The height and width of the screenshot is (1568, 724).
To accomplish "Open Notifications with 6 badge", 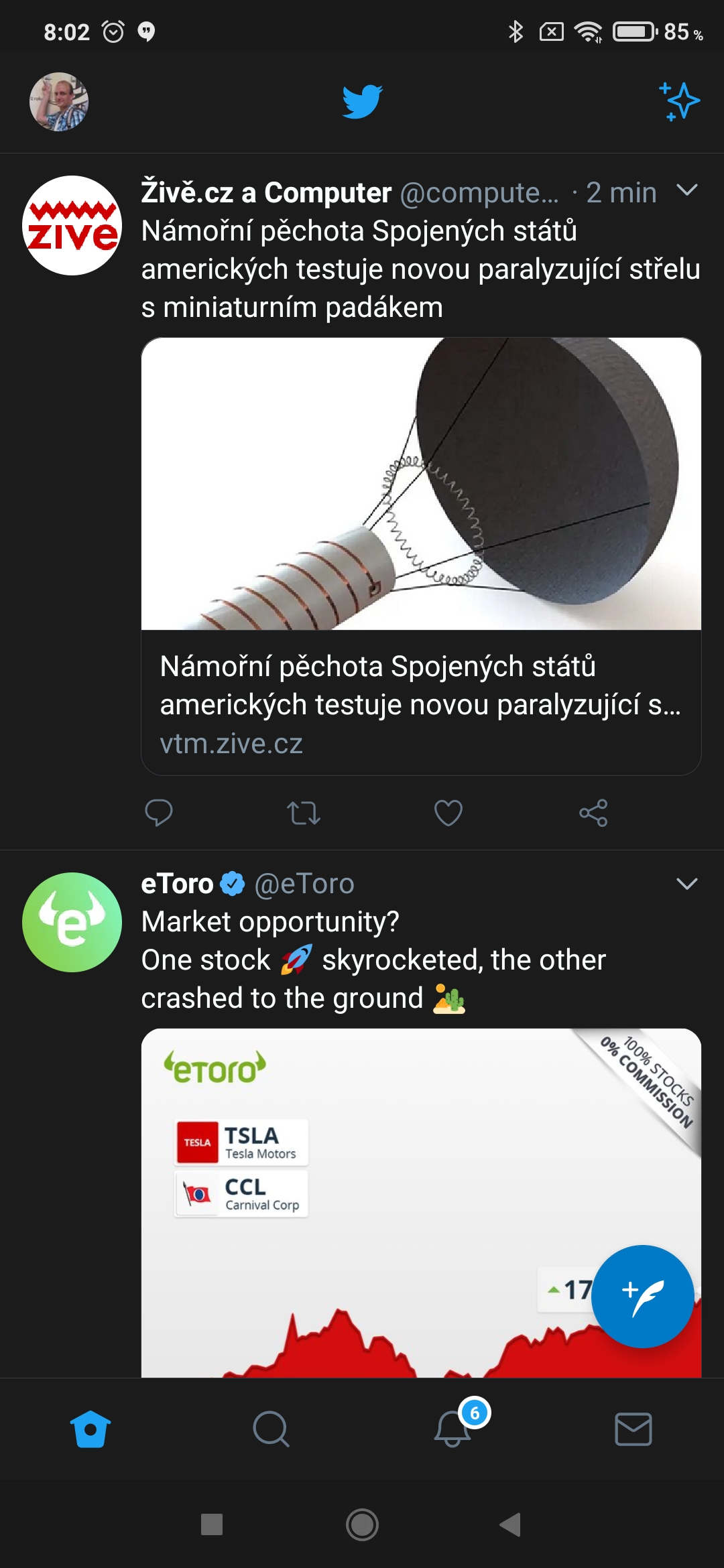I will (x=453, y=1429).
